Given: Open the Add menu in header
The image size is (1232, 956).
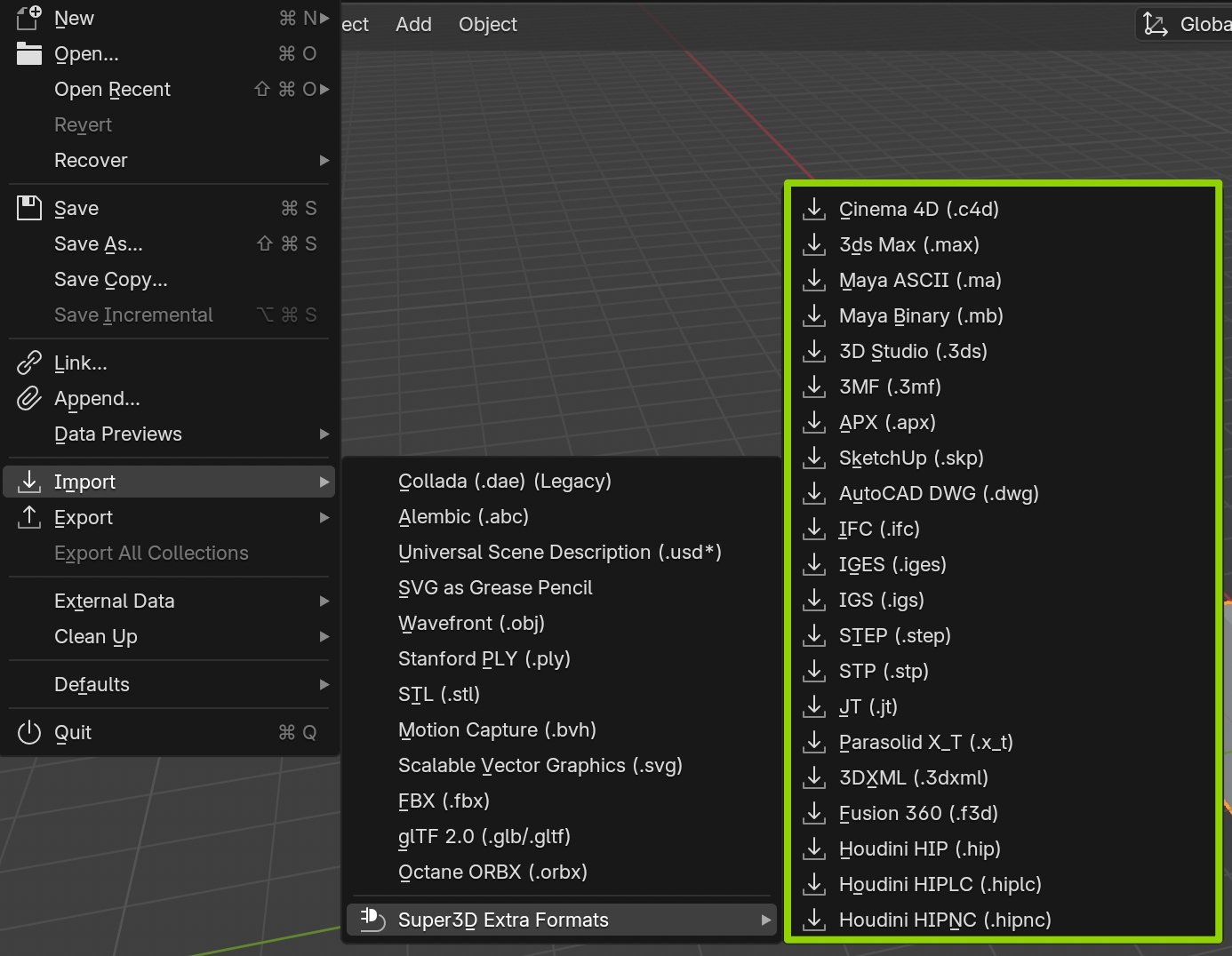Looking at the screenshot, I should [x=413, y=24].
